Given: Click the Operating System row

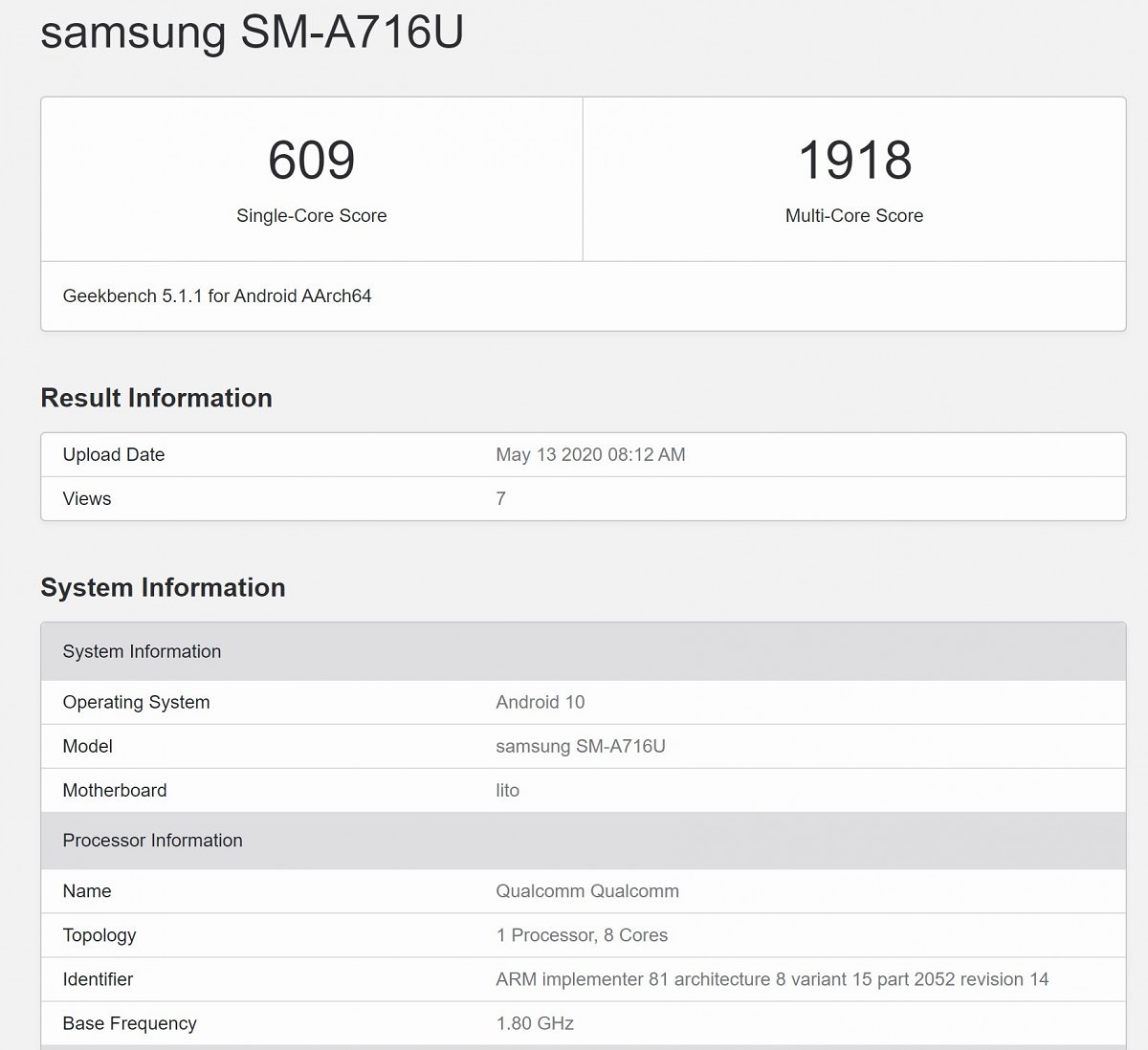Looking at the screenshot, I should [136, 702].
